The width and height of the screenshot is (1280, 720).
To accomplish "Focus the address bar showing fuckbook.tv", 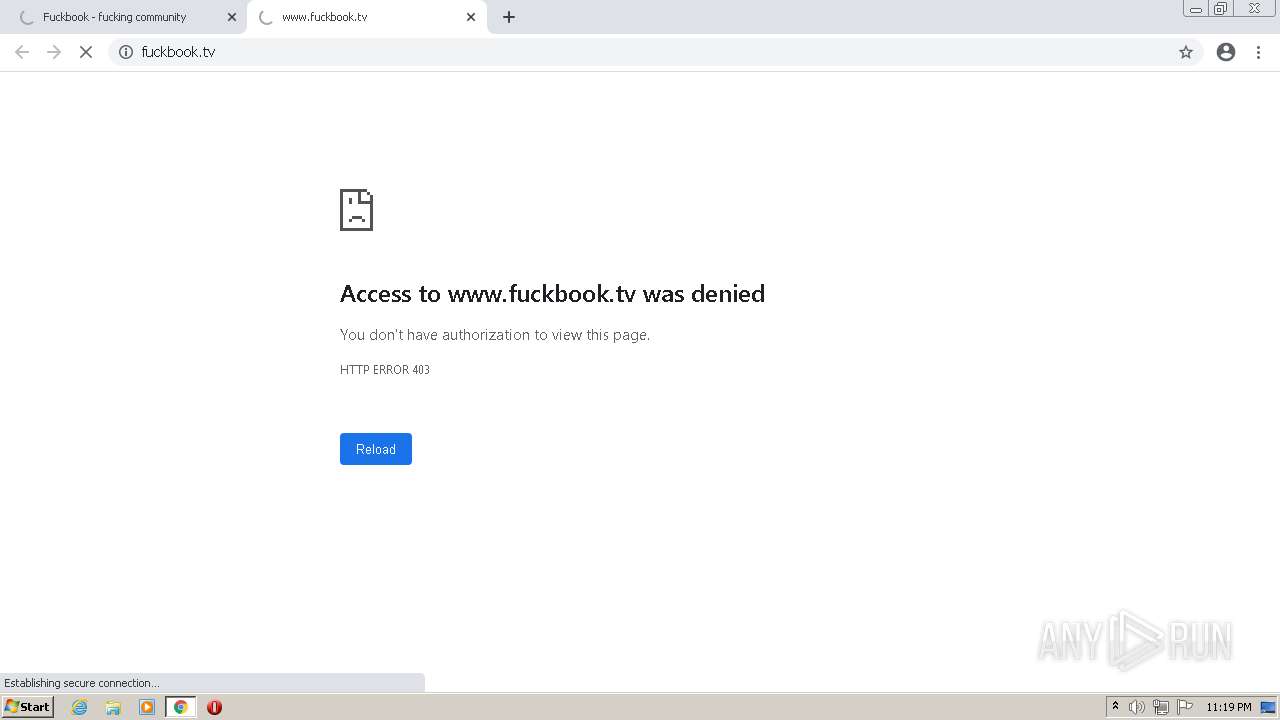I will (x=655, y=52).
